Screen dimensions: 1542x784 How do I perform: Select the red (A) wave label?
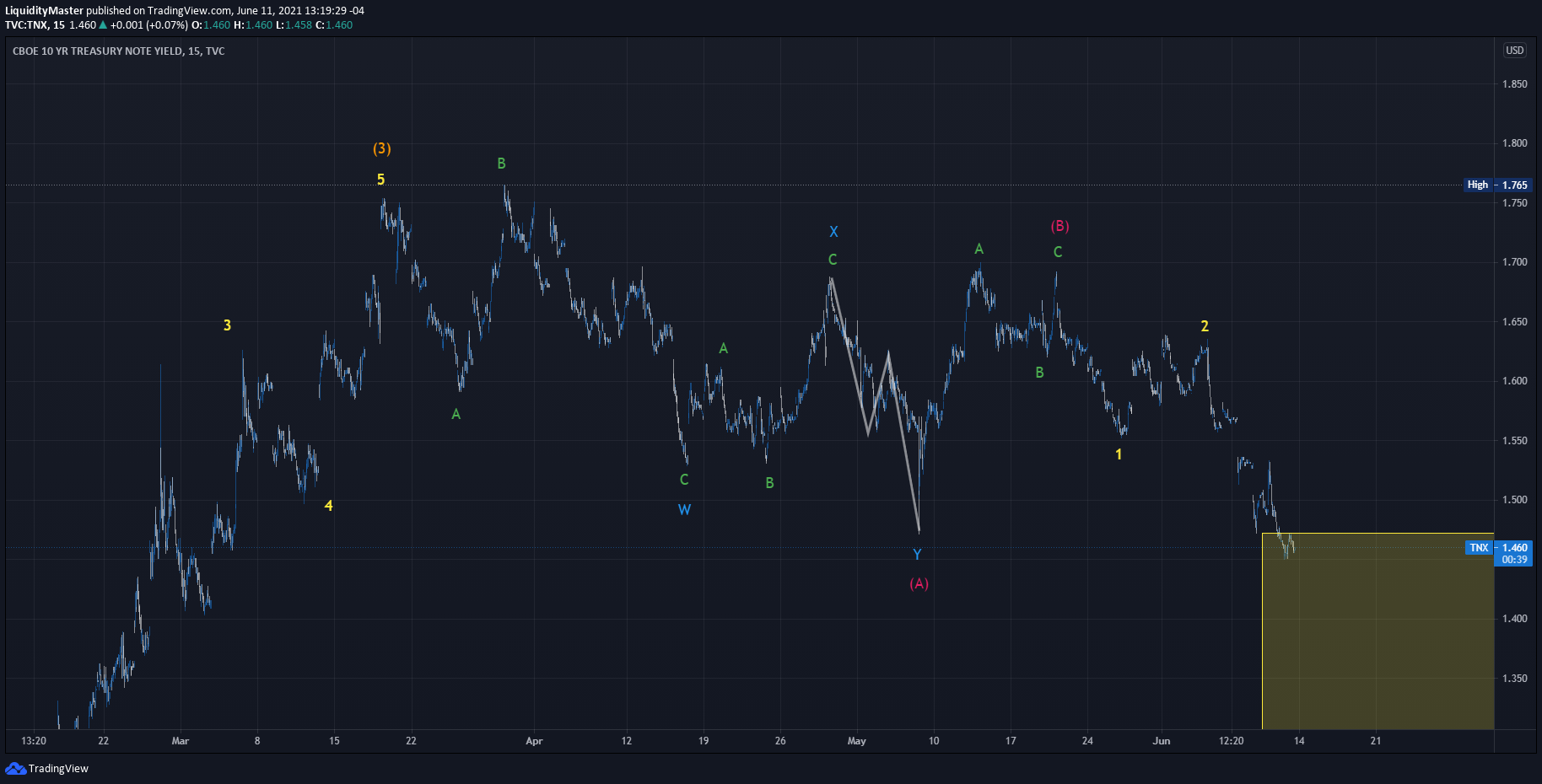coord(919,583)
